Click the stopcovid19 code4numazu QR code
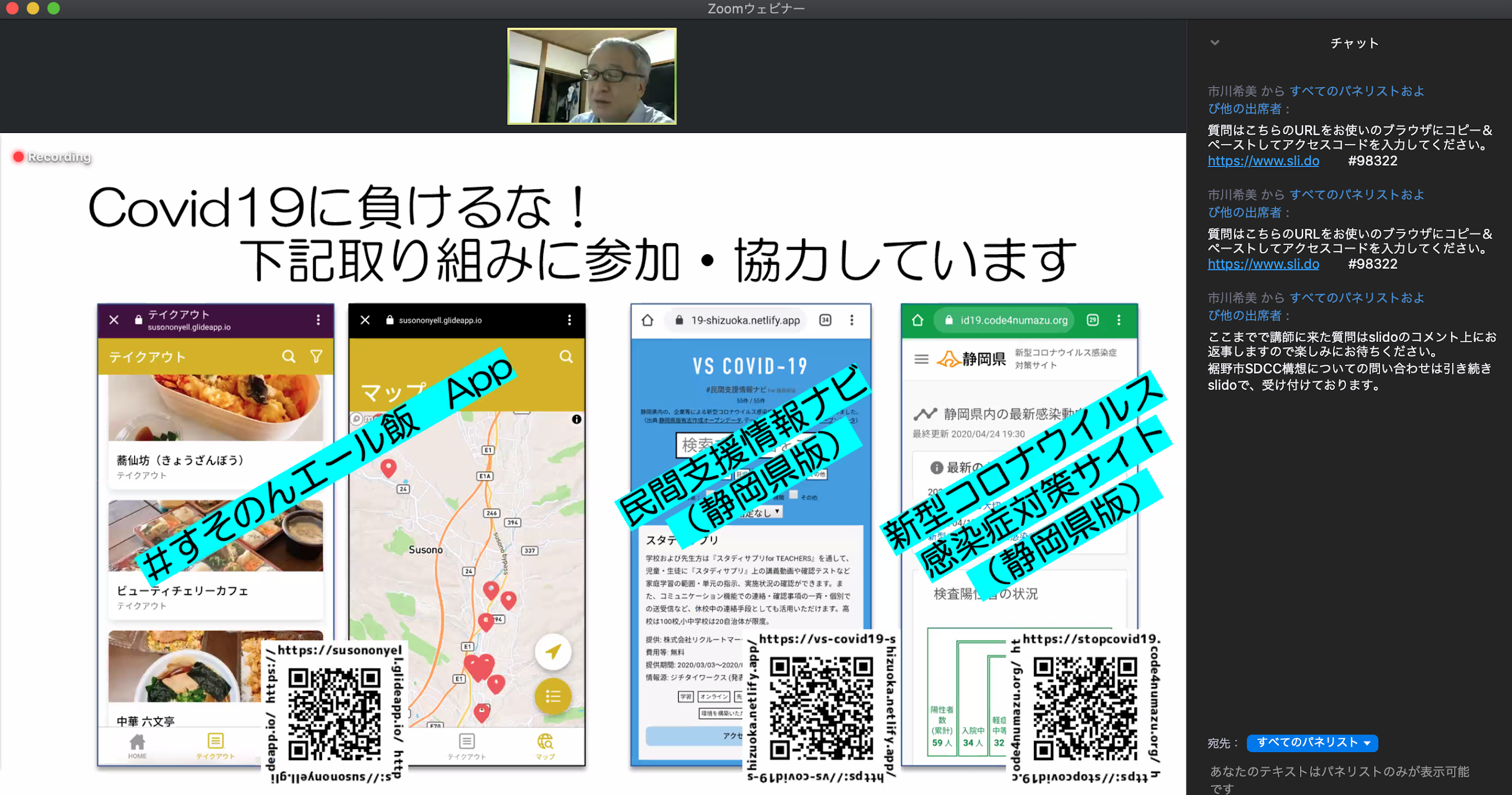The height and width of the screenshot is (795, 1512). point(1085,707)
